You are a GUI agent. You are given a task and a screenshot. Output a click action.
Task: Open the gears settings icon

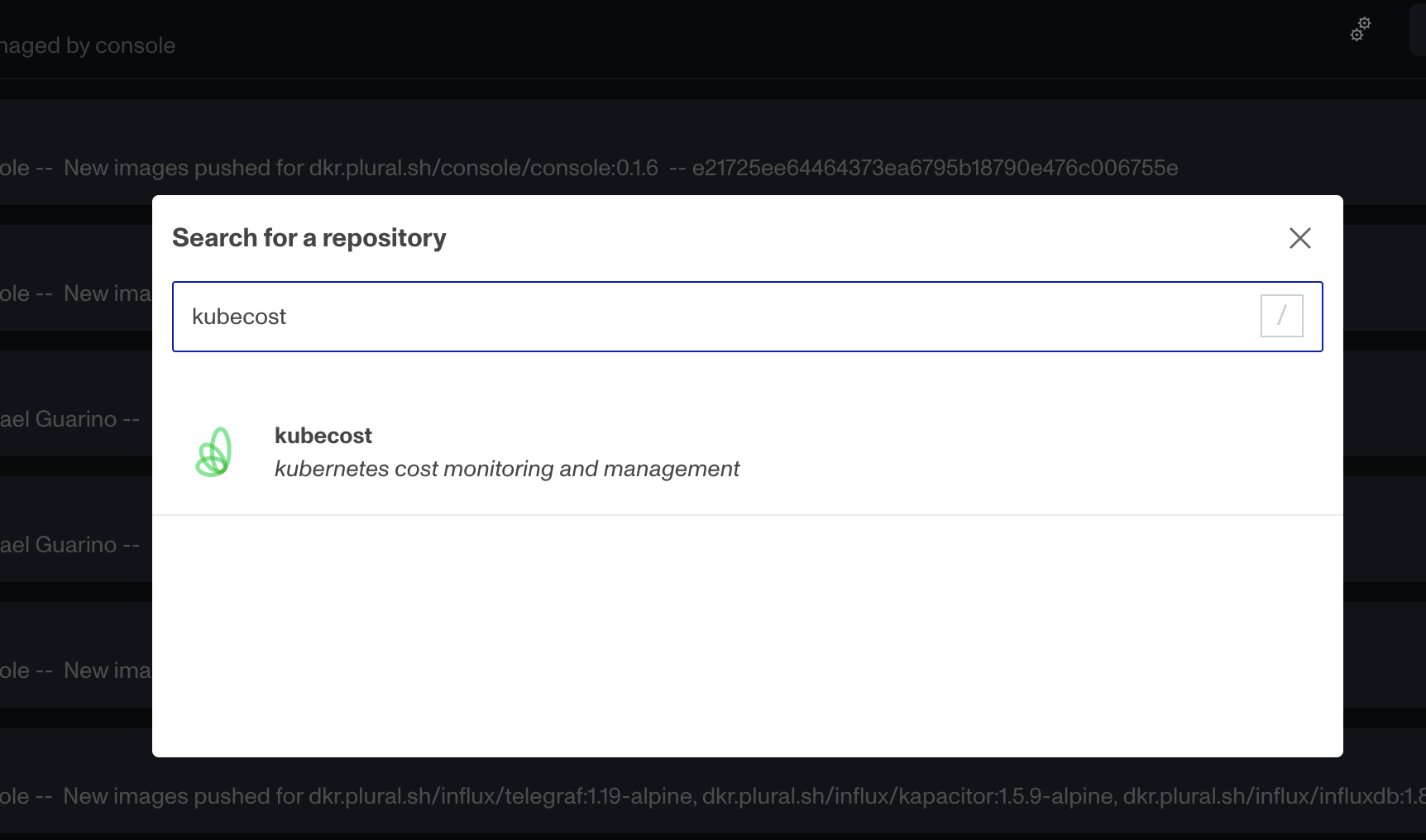(1360, 29)
